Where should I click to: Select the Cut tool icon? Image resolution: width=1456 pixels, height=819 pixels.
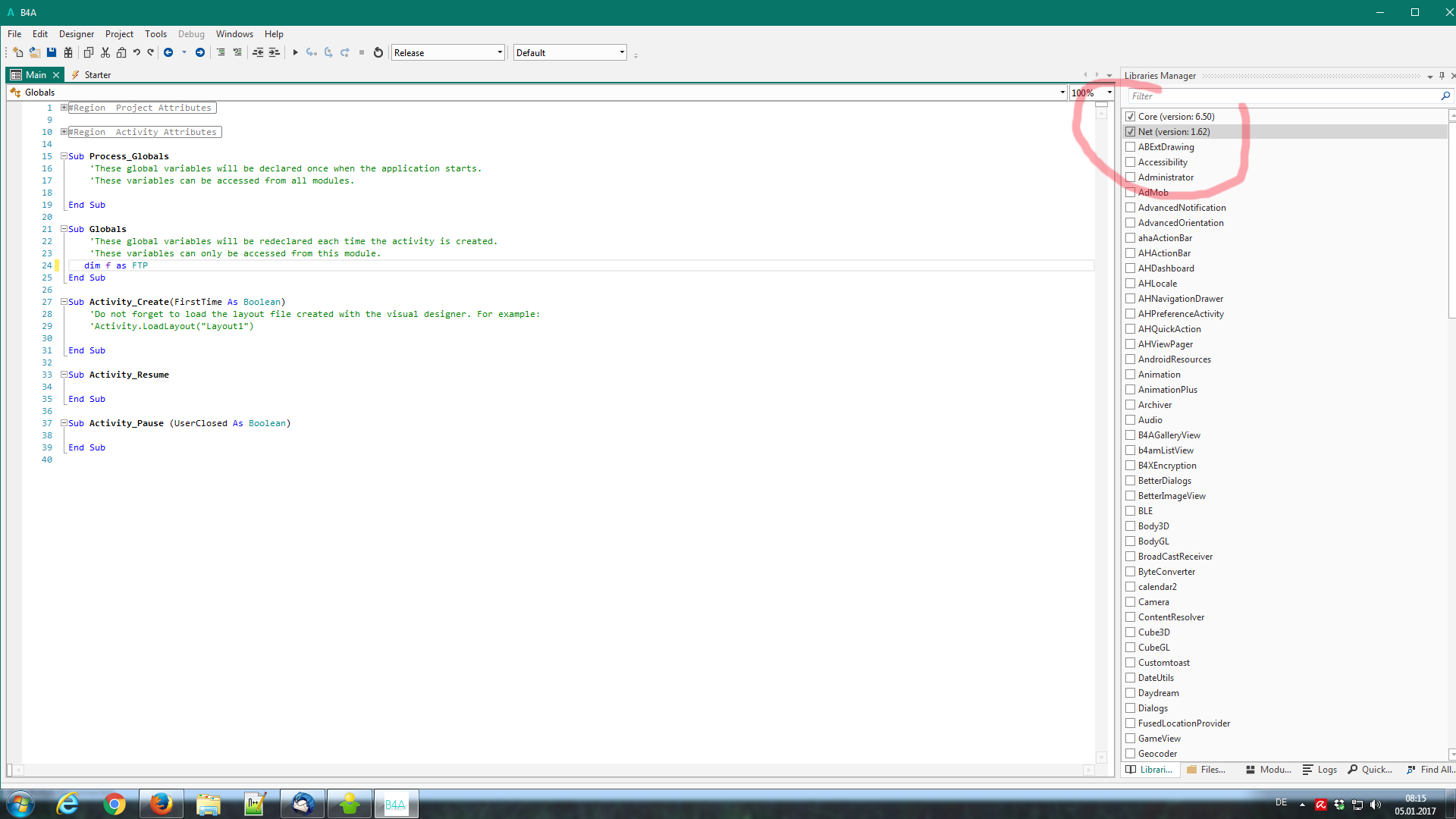pos(105,52)
